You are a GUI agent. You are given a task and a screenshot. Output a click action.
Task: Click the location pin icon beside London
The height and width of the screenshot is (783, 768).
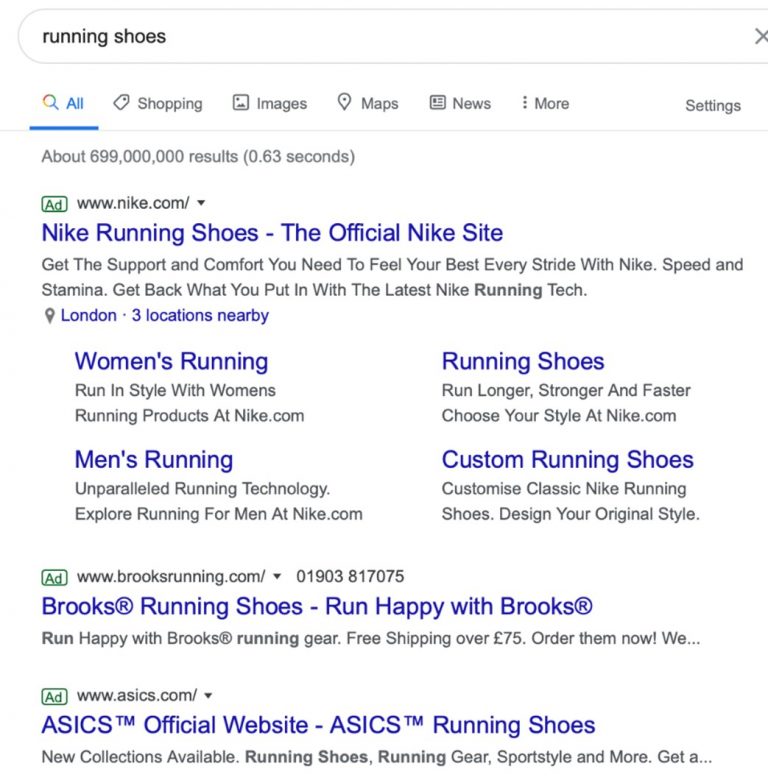pyautogui.click(x=49, y=316)
